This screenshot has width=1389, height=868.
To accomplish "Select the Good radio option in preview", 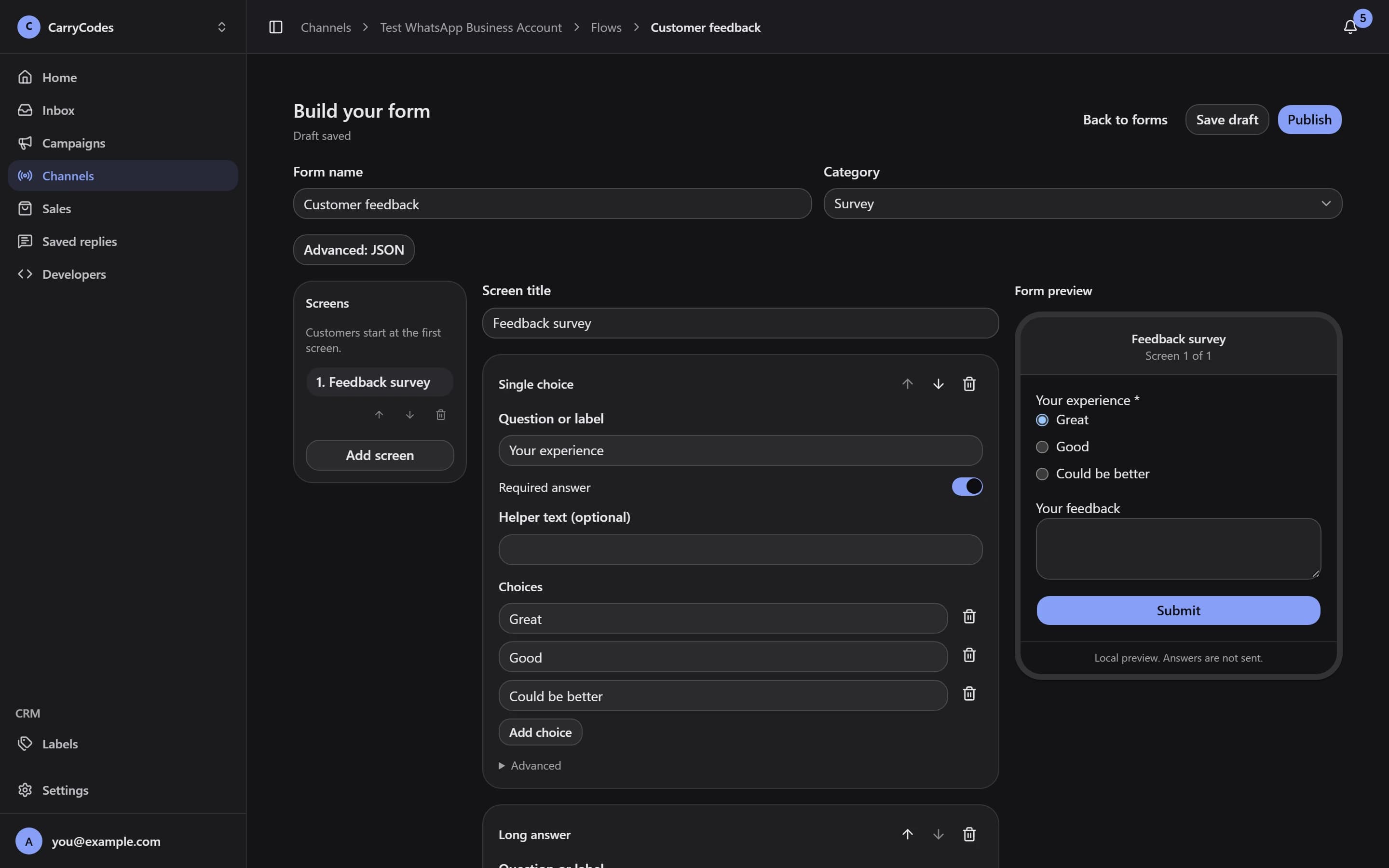I will [1042, 447].
